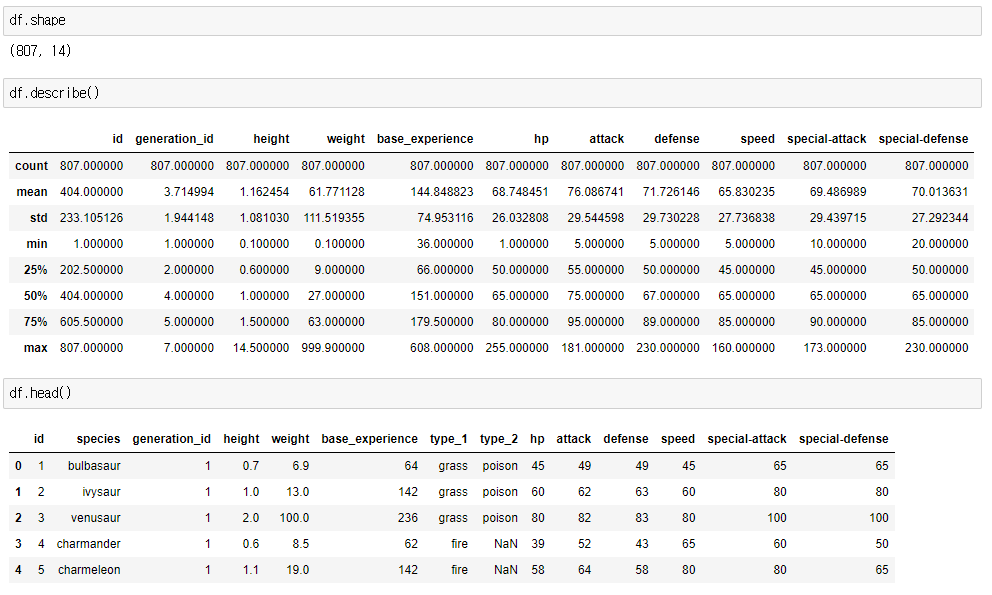Click the type_1 column header

(449, 439)
